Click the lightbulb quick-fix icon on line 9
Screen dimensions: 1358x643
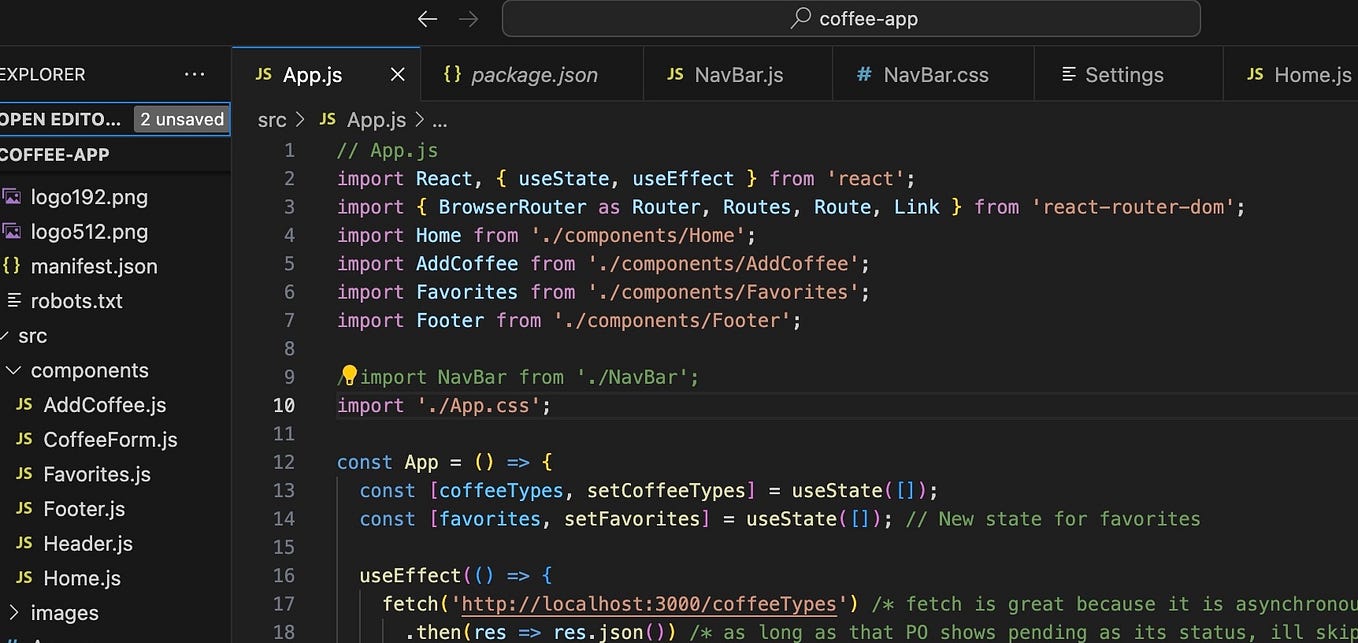click(x=348, y=376)
